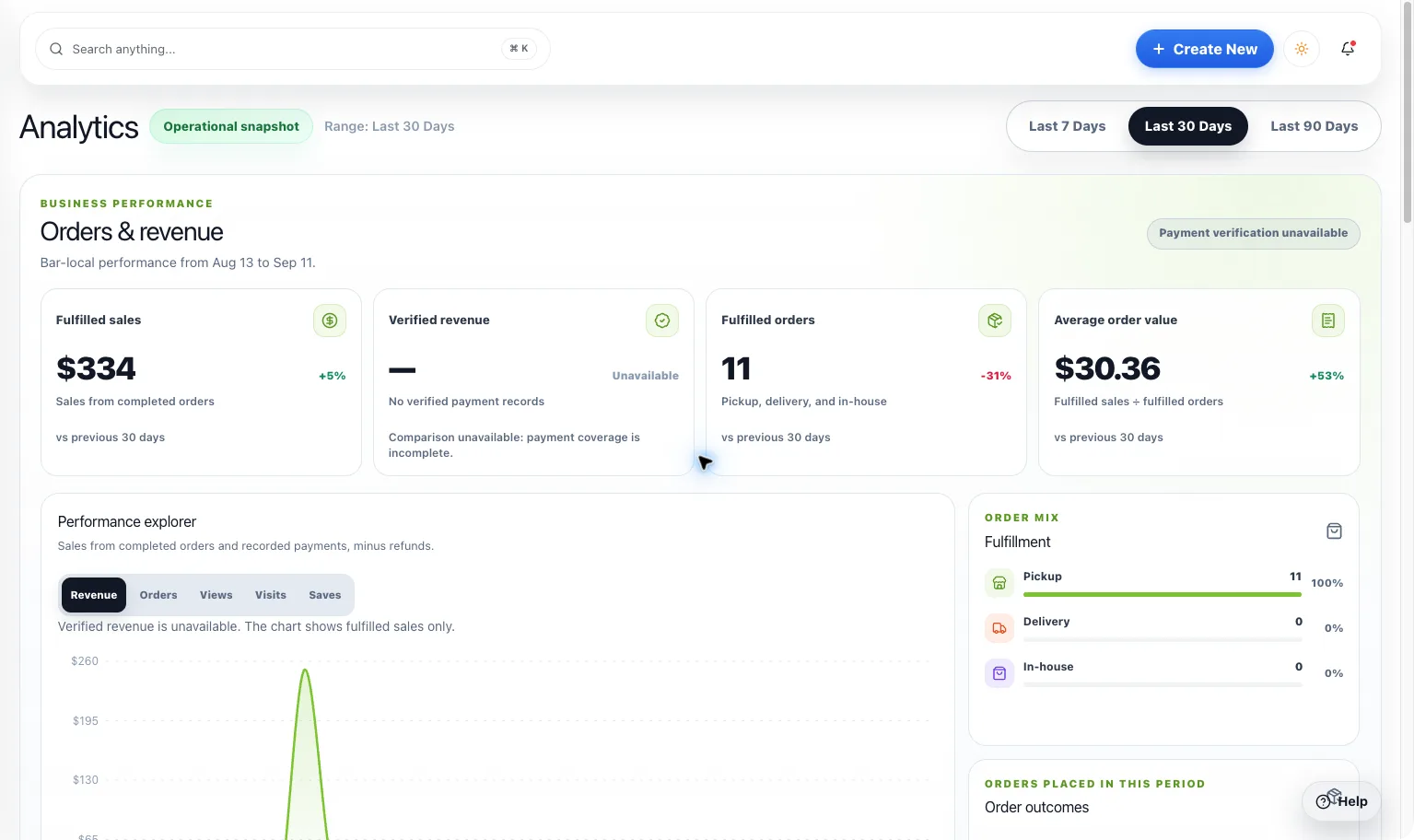This screenshot has height=840, width=1414.
Task: Click the $130 chart axis label
Action: coord(86,780)
